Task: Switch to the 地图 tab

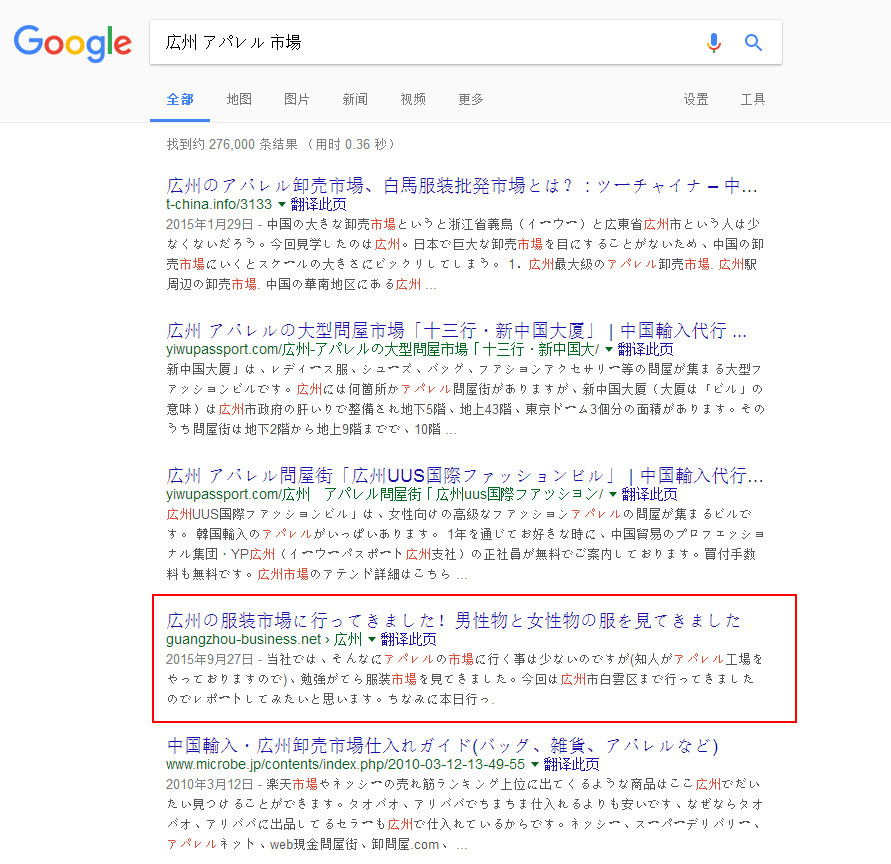Action: click(x=239, y=99)
